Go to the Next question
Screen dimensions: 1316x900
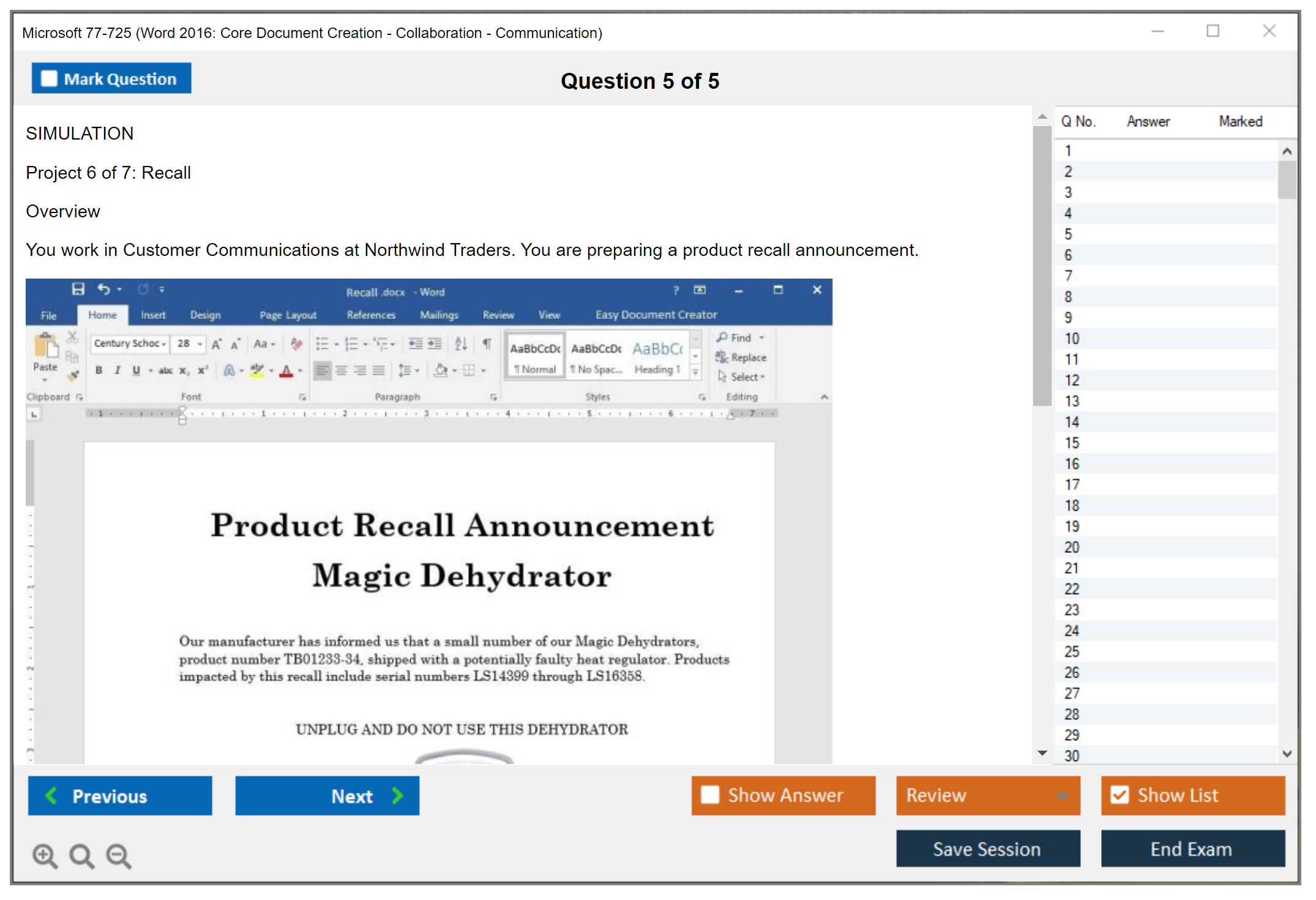click(x=327, y=795)
